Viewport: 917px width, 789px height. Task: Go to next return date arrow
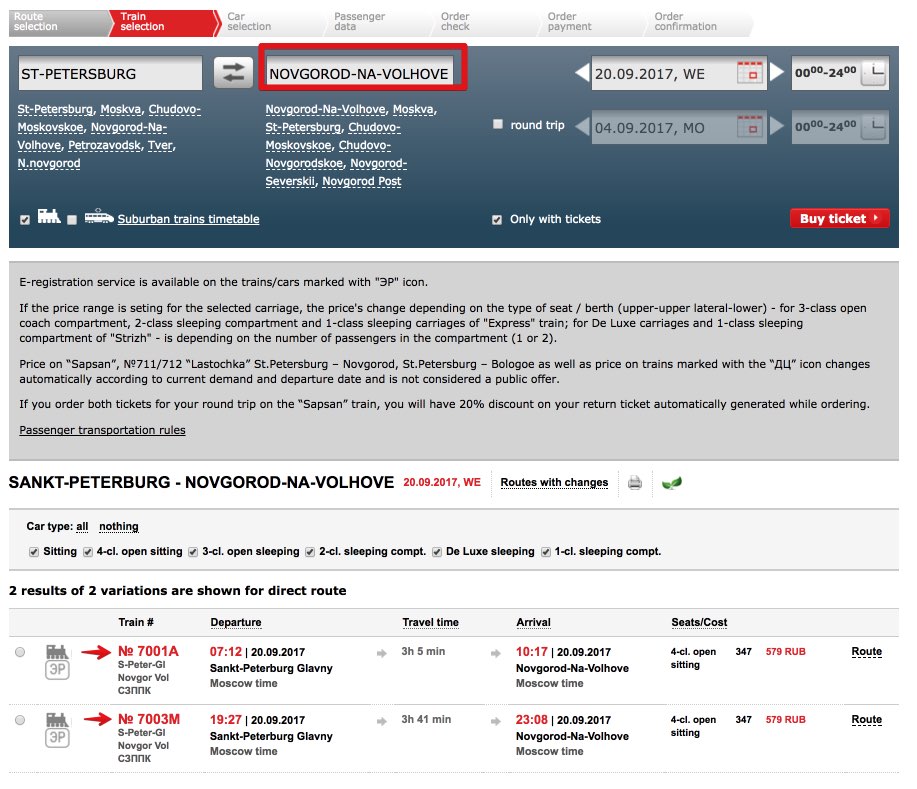pos(777,126)
